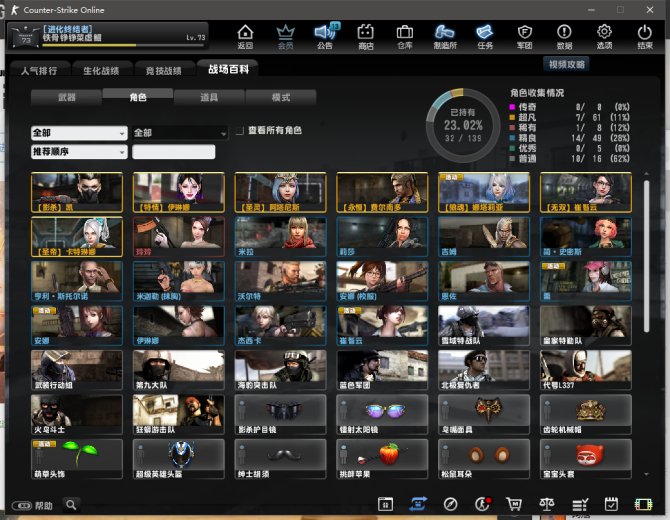Image resolution: width=670 pixels, height=520 pixels.
Task: Open the 任务 missions icon
Action: [485, 36]
